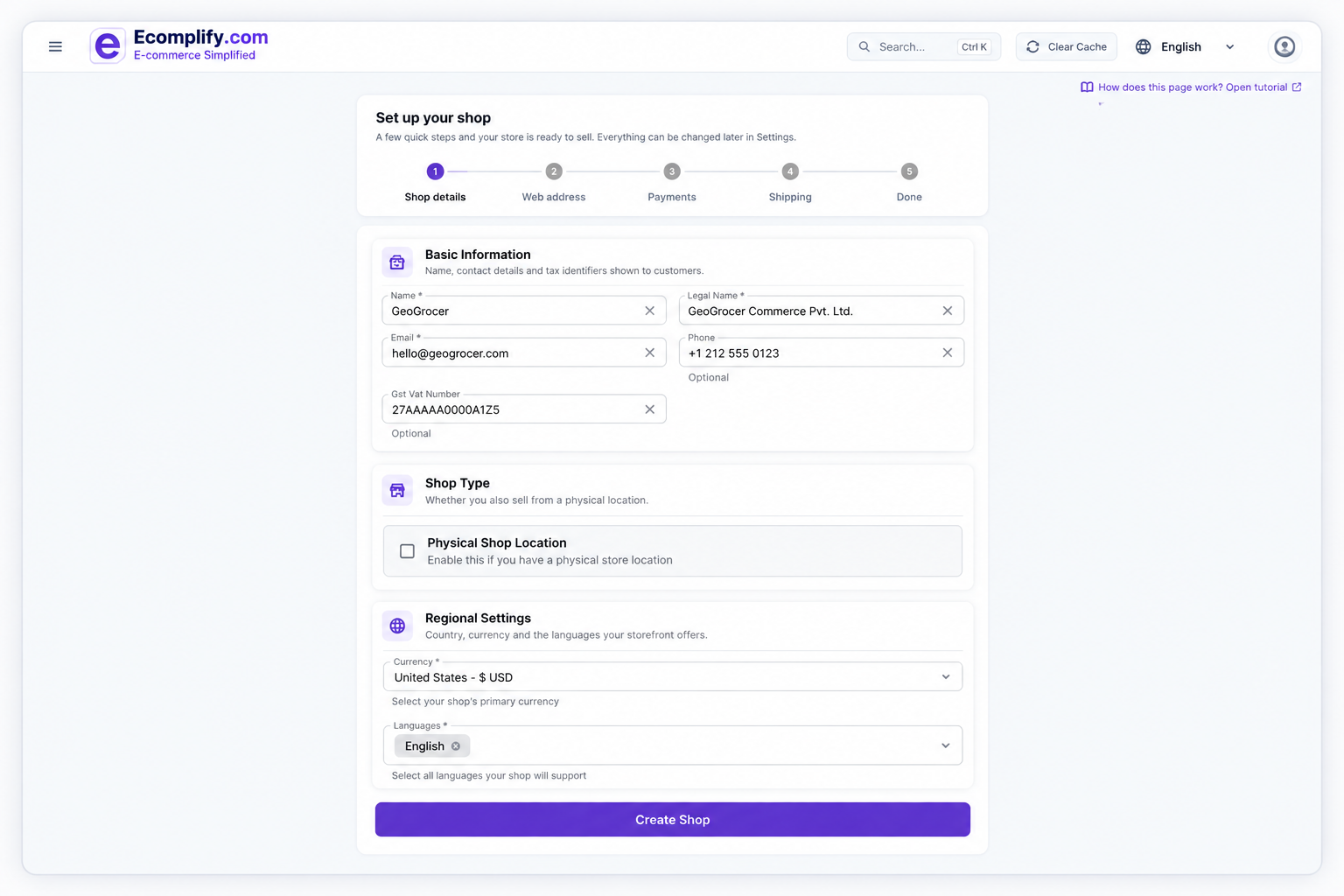Click 'Select your shop's primary currency' hint
Screen dimensions: 1344x896
pyautogui.click(x=475, y=702)
